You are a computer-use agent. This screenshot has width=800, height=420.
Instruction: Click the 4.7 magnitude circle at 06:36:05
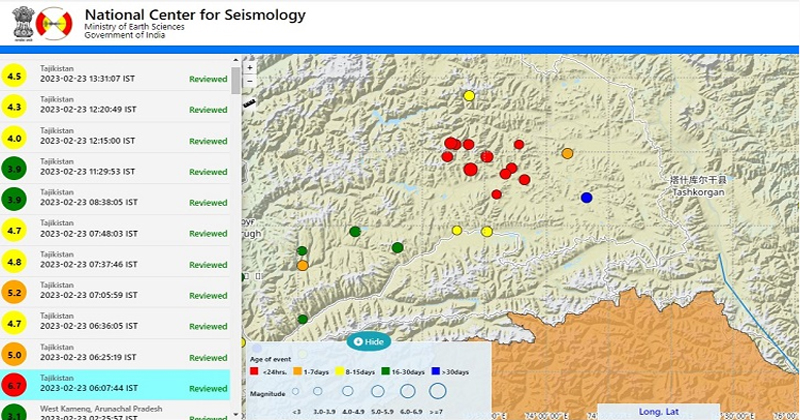click(14, 324)
